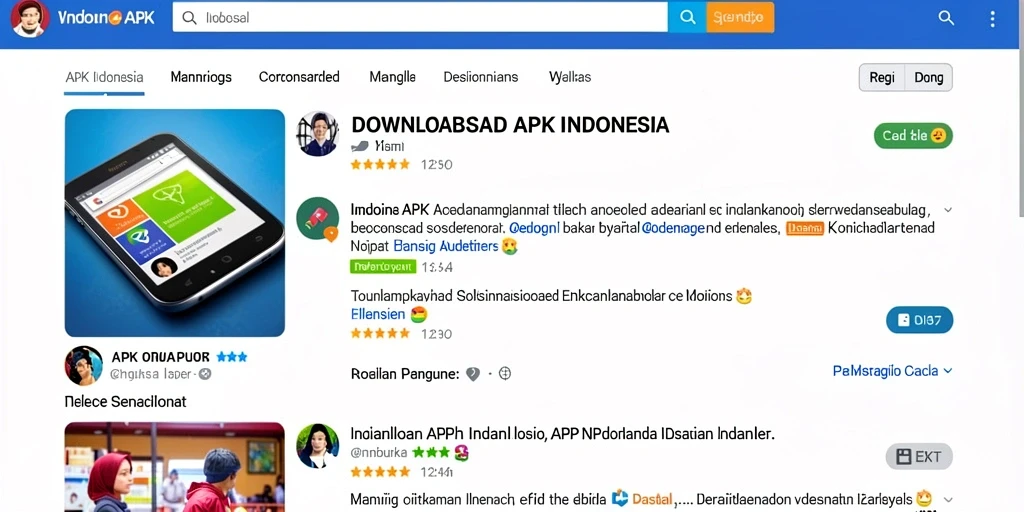
Task: Click emoji after Bansig Audetirers
Action: (509, 246)
